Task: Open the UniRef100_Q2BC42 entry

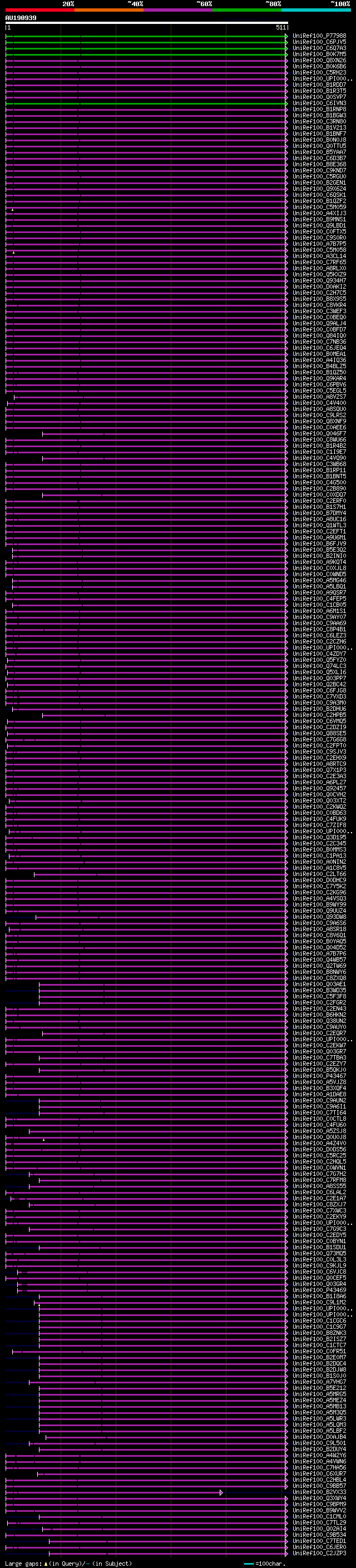Action: (319, 684)
